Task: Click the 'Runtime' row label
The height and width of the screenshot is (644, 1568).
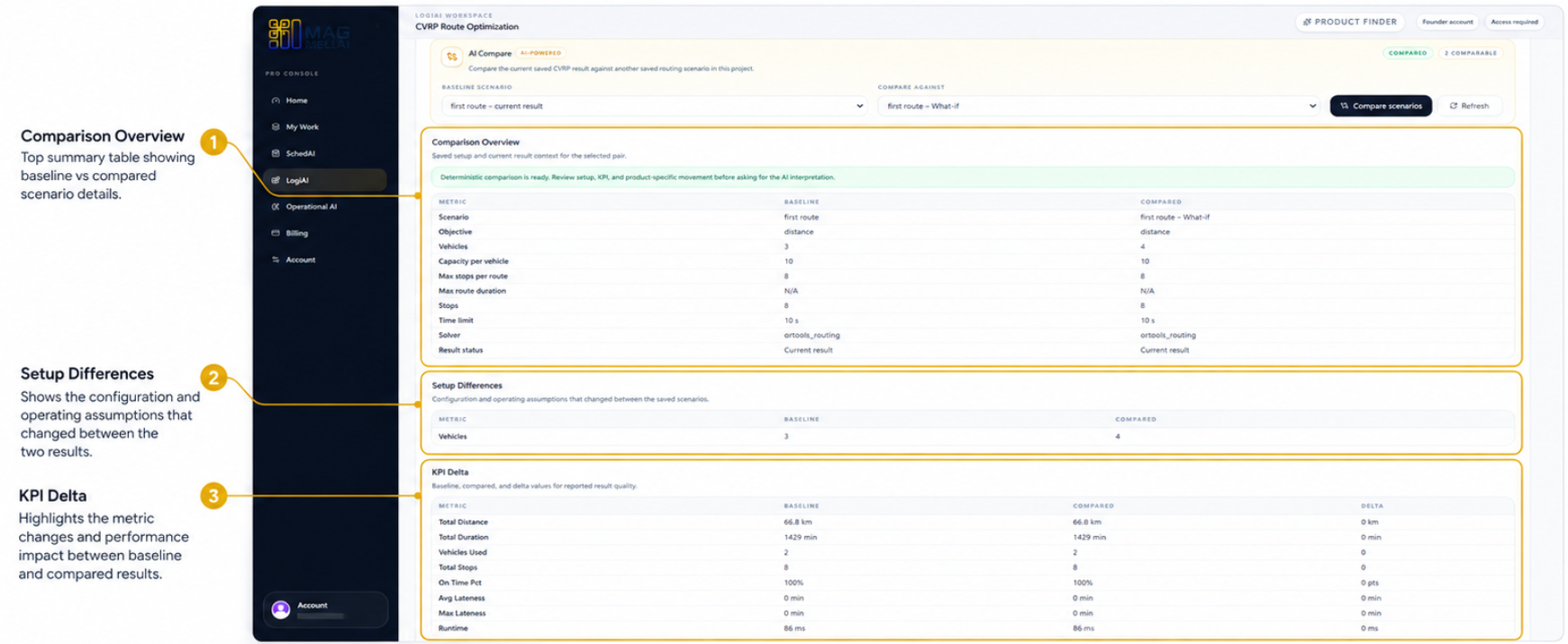Action: [453, 629]
